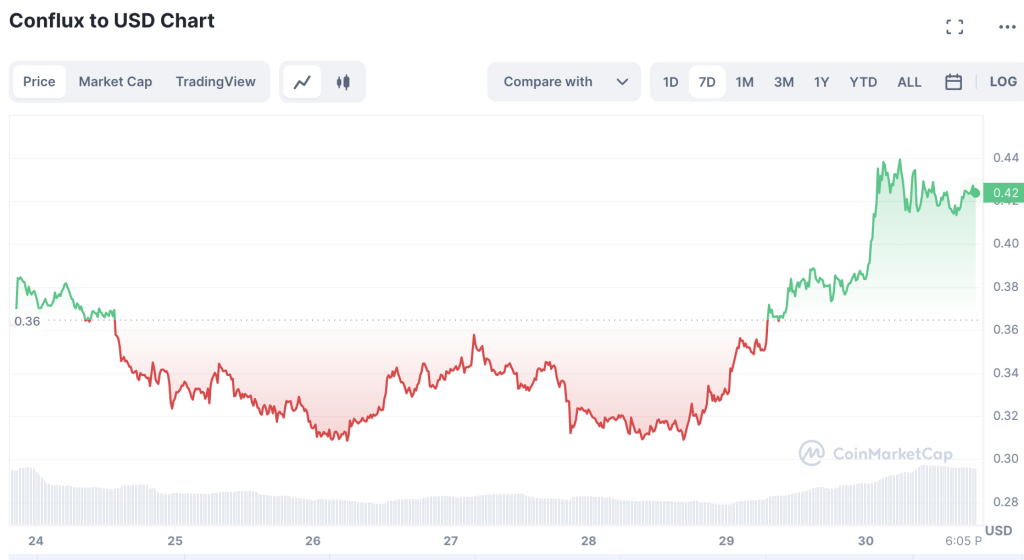Show year-to-date YTD range
1024x560 pixels.
[863, 82]
